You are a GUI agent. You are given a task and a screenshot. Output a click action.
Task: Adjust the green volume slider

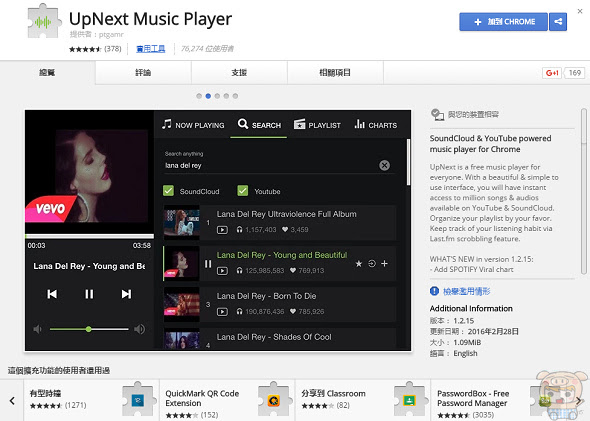(89, 329)
